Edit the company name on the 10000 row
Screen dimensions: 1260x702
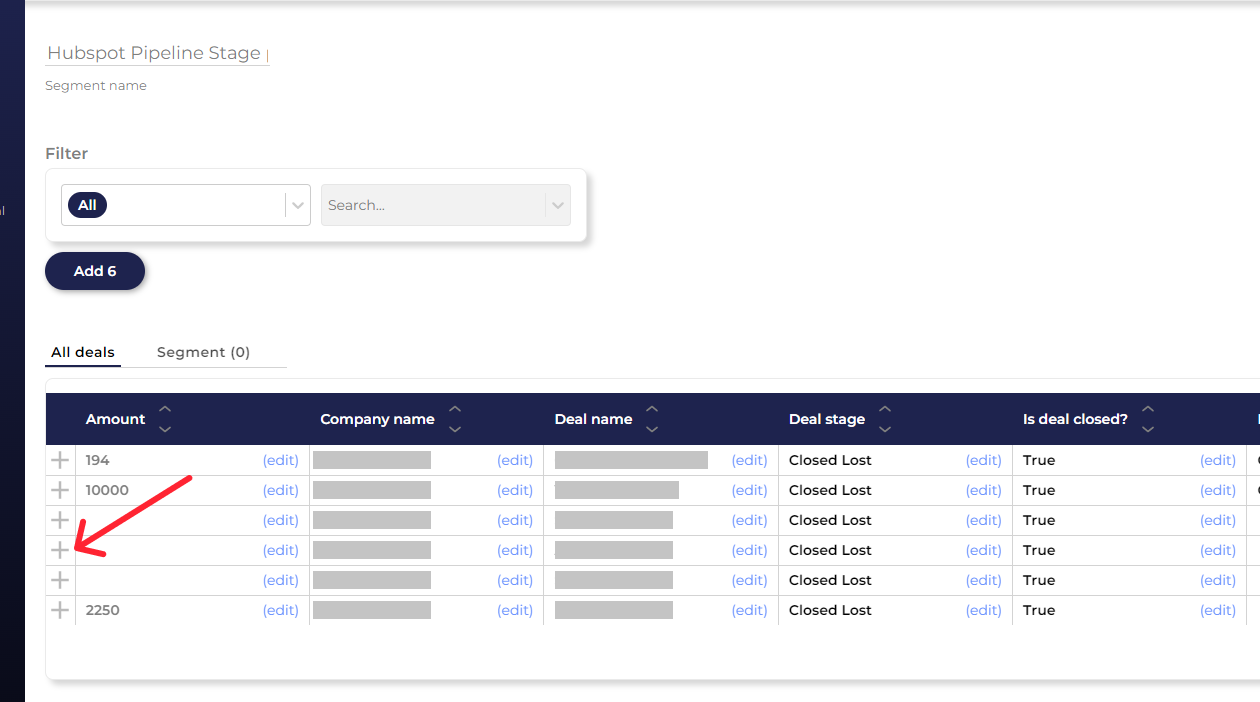click(514, 490)
